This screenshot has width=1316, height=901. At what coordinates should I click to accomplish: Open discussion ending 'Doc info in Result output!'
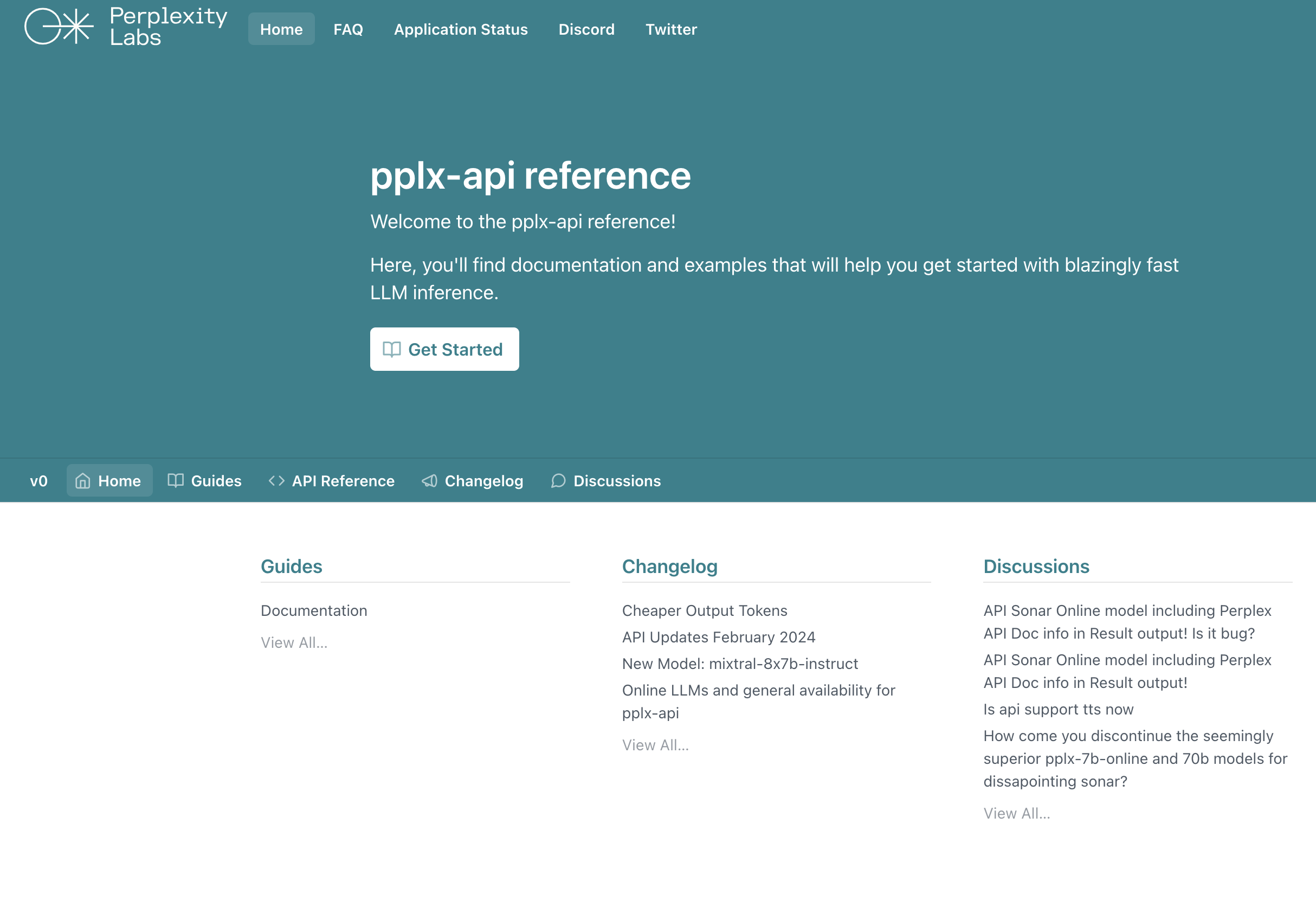coord(1127,671)
